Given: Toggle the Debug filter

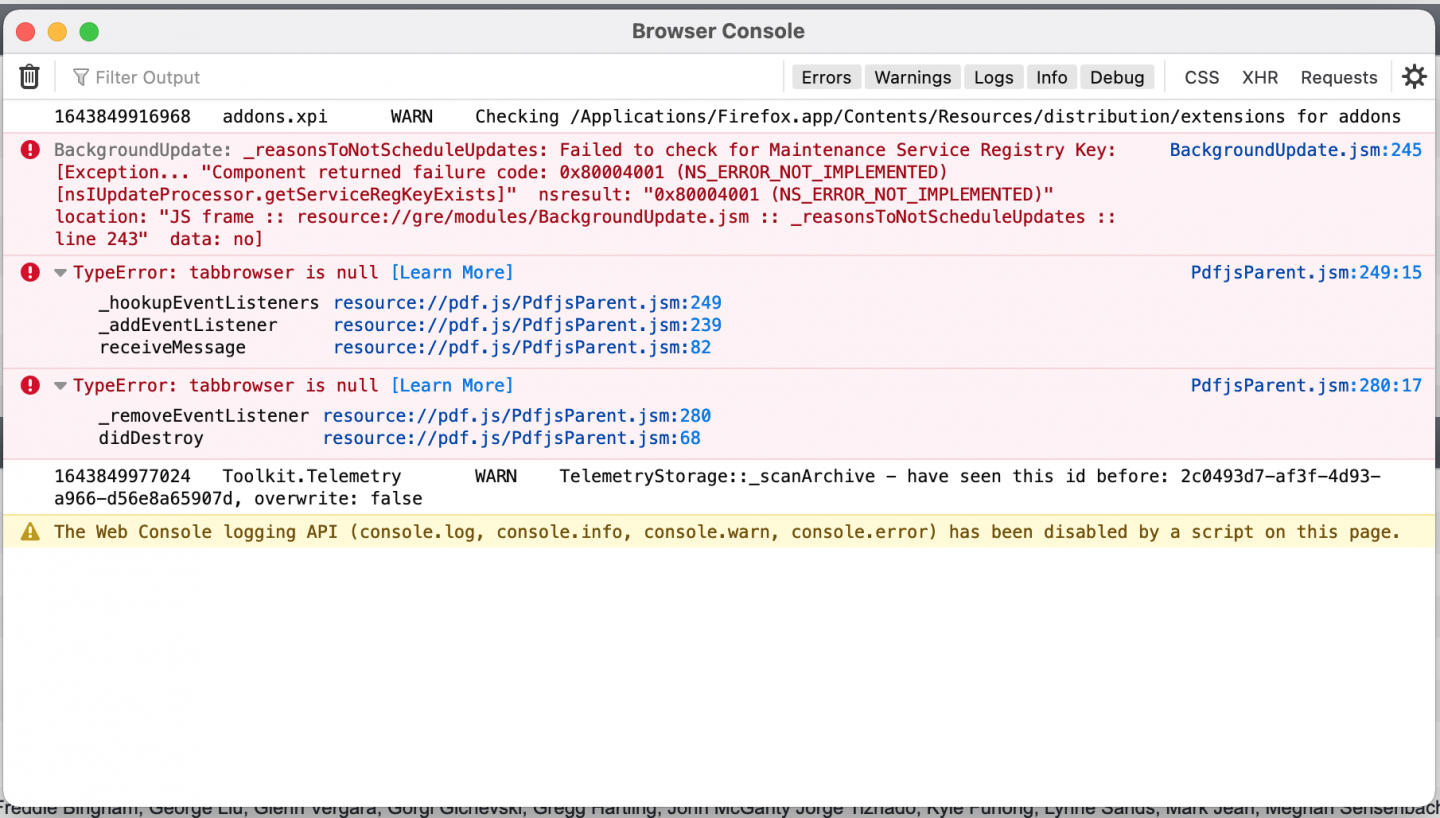Looking at the screenshot, I should coord(1117,77).
